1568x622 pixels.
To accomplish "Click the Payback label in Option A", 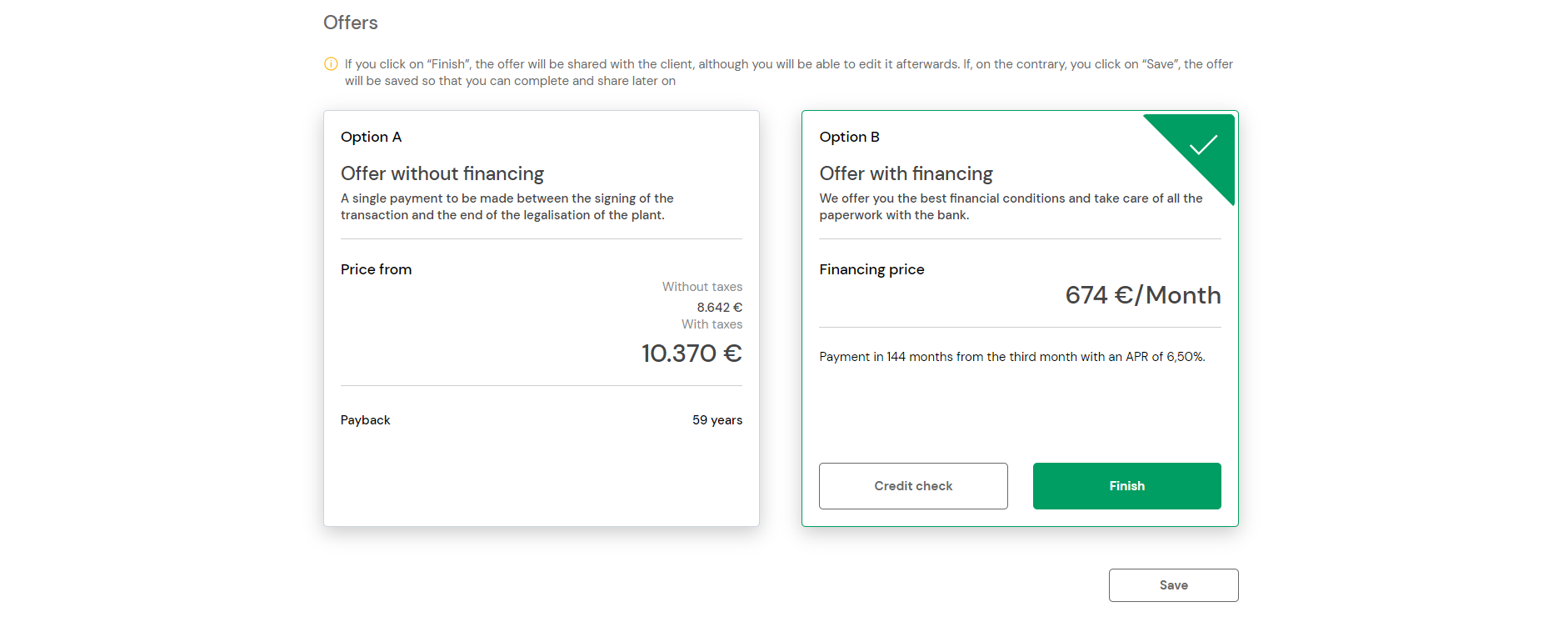I will pyautogui.click(x=365, y=420).
